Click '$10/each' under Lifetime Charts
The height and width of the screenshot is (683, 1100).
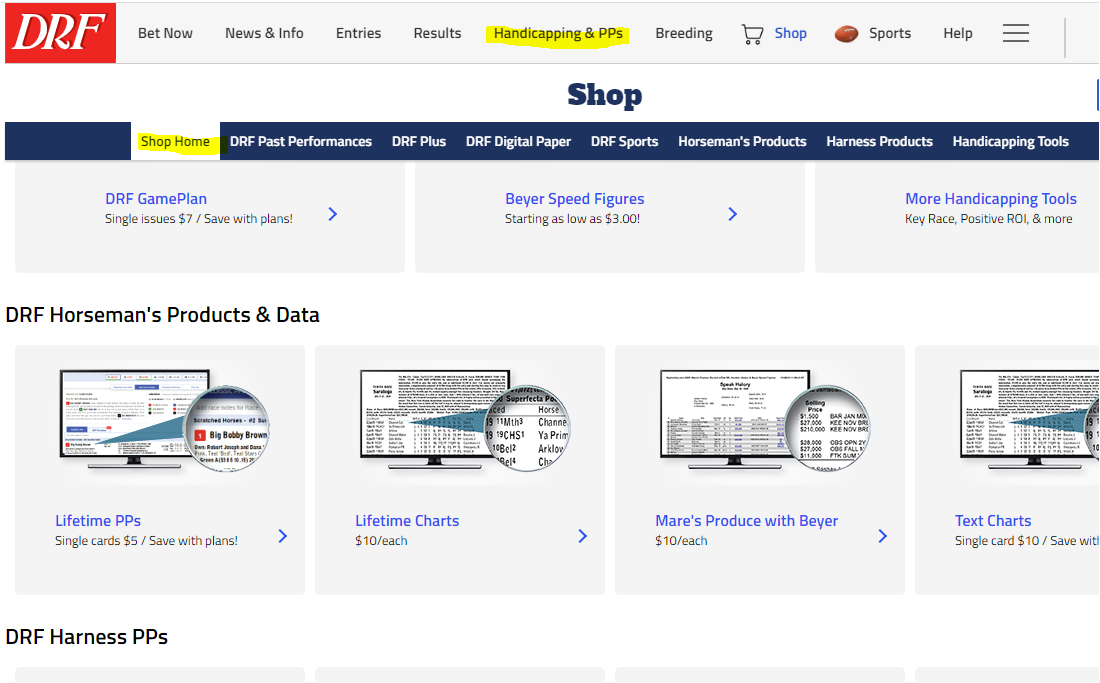[381, 541]
